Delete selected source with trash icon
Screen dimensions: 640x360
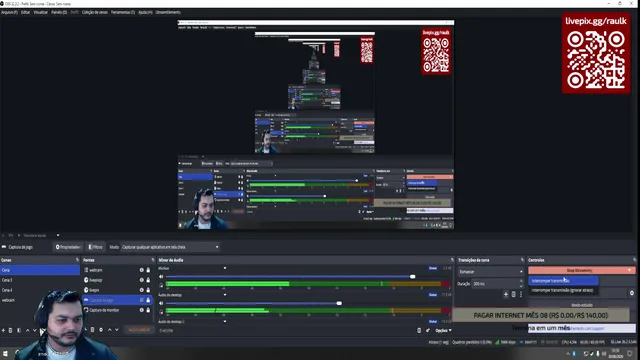93,330
